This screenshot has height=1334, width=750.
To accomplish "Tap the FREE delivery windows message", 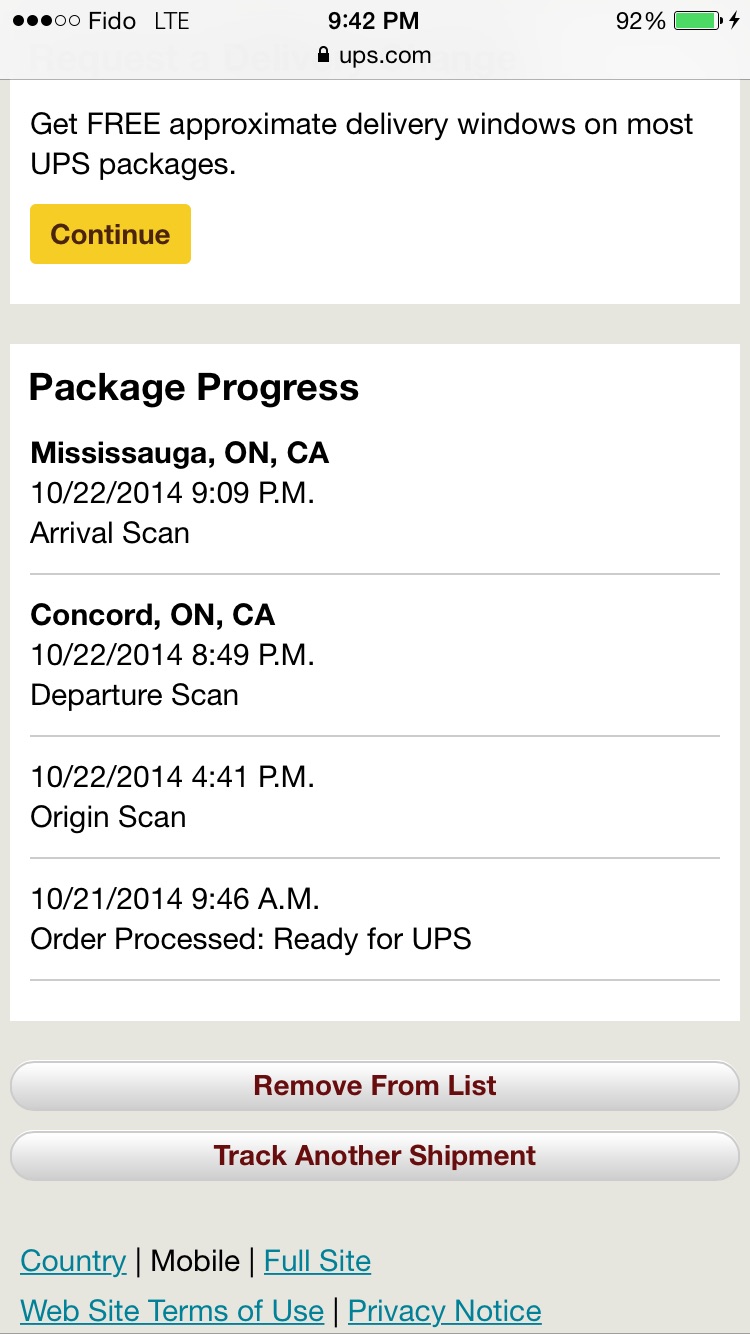I will (362, 144).
